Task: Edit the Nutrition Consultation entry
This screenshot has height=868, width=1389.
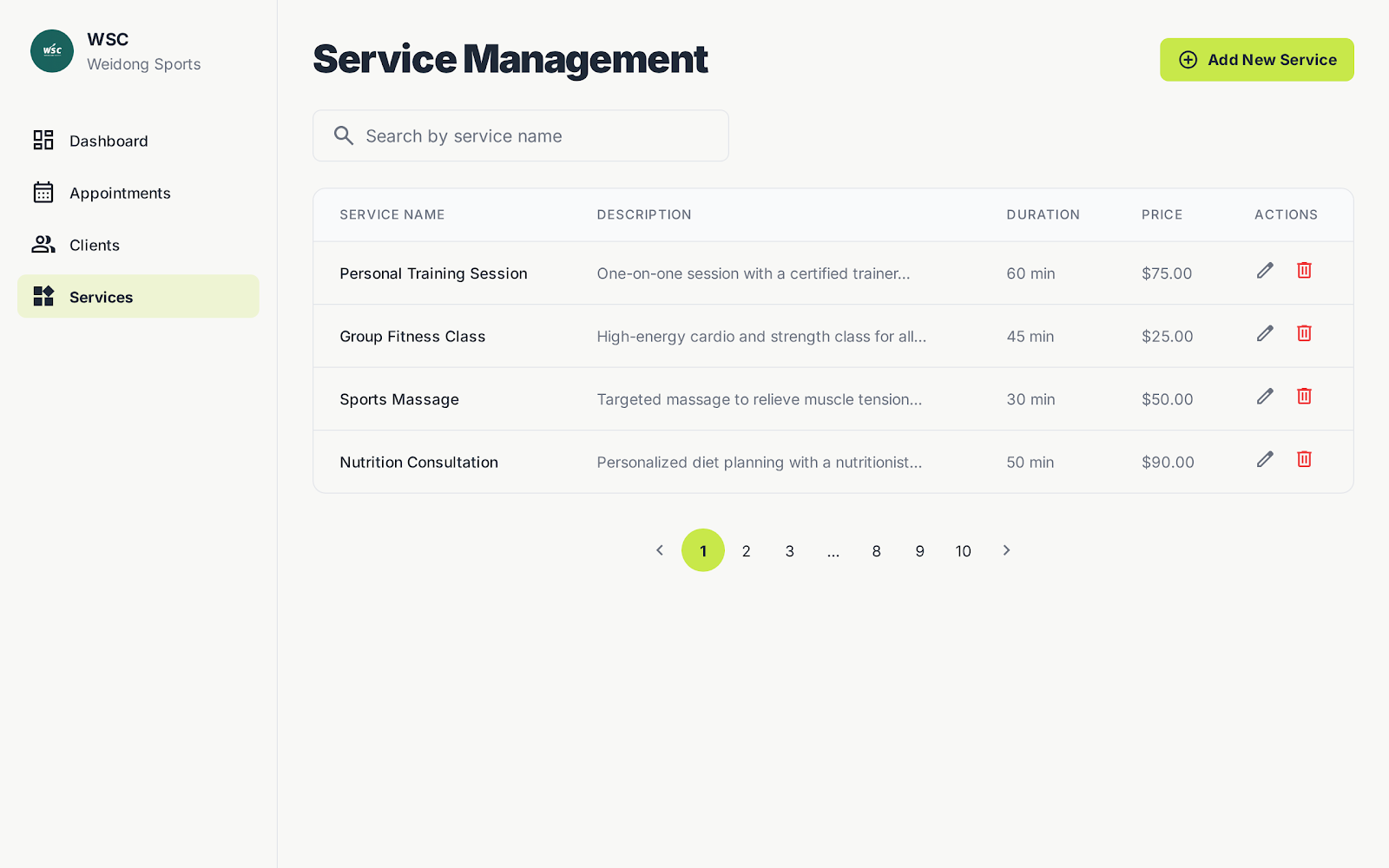Action: click(1265, 460)
